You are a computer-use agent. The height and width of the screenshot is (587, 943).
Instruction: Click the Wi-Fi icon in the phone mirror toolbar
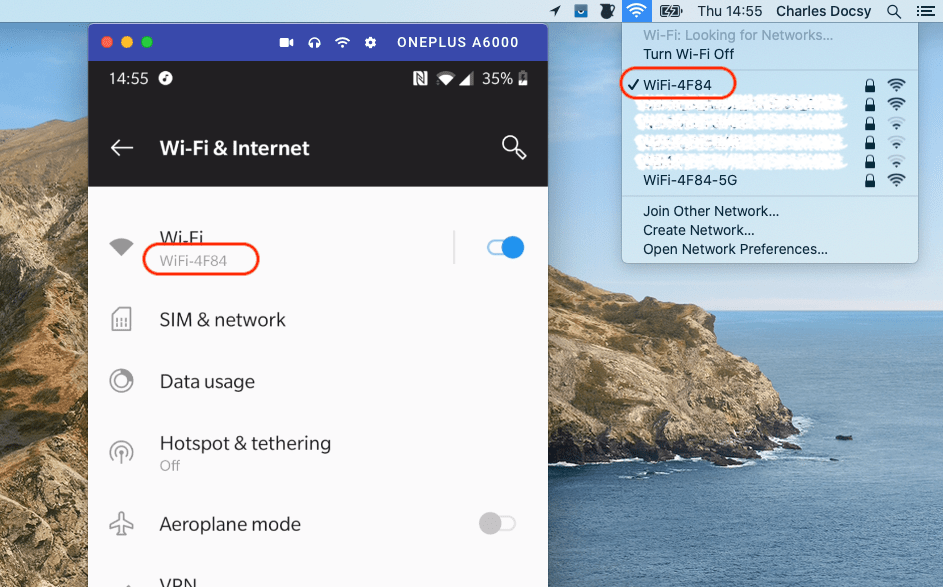click(342, 42)
